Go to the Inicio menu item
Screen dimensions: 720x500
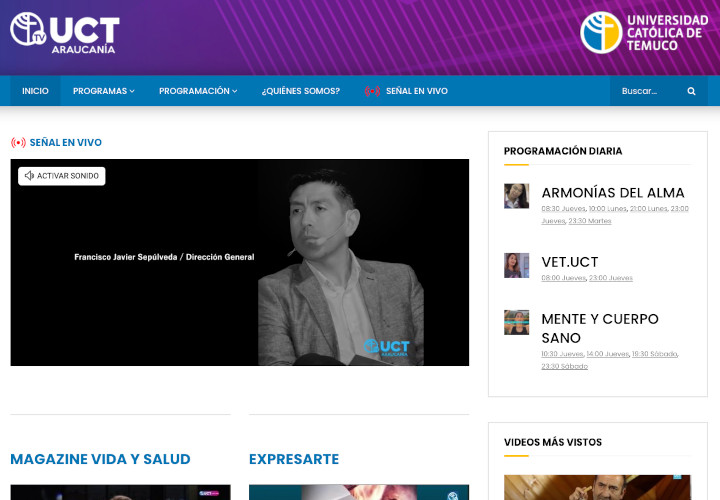tap(35, 91)
